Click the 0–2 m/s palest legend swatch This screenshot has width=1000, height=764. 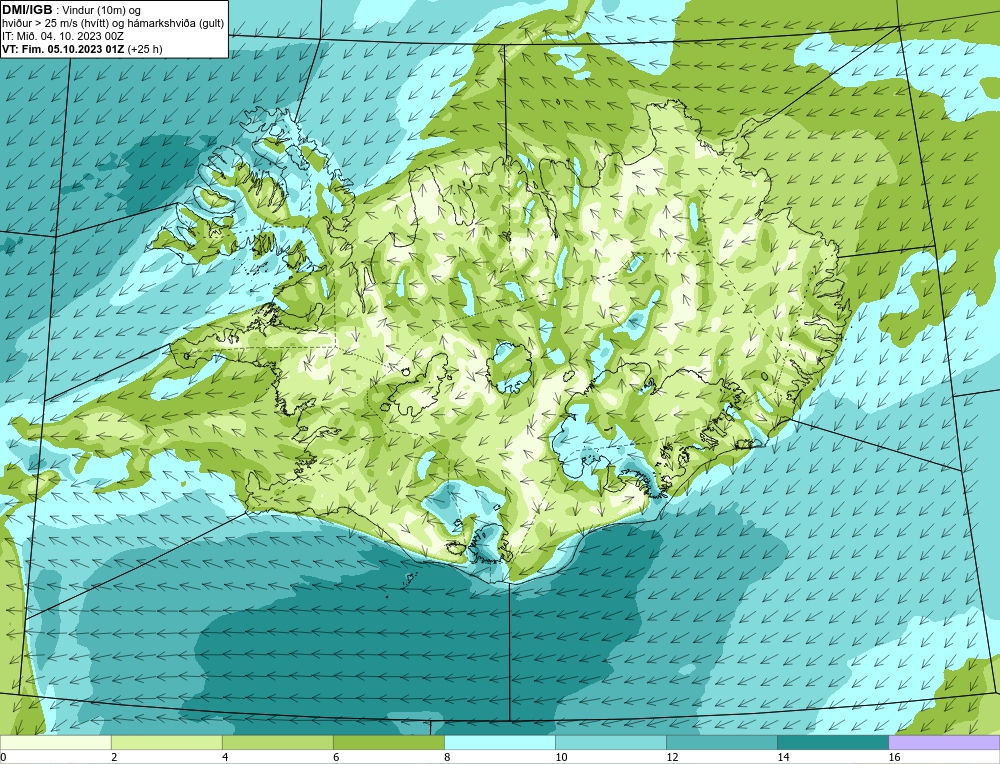click(x=55, y=742)
